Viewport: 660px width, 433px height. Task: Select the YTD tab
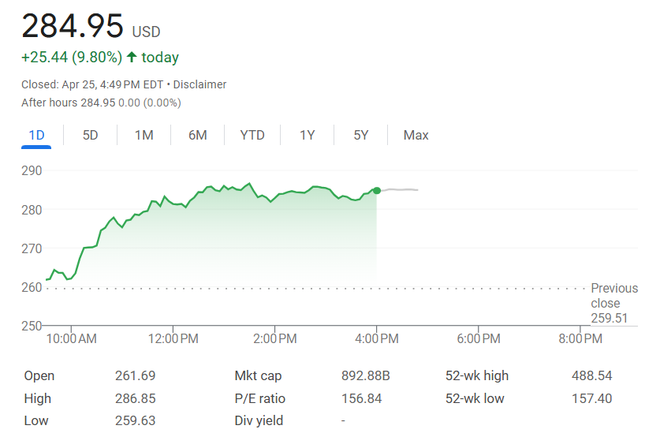pos(252,135)
